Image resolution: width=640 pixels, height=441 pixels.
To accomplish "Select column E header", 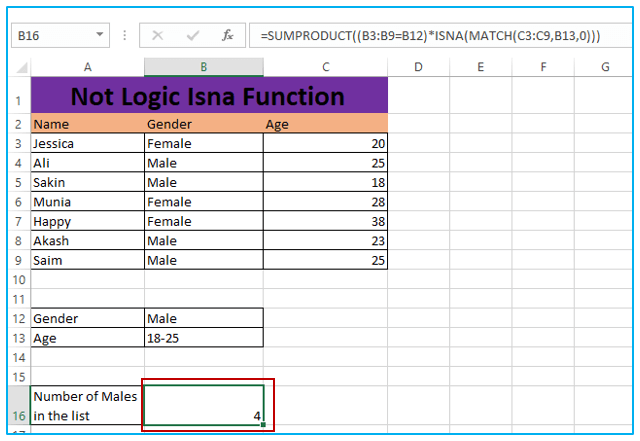I will point(481,67).
